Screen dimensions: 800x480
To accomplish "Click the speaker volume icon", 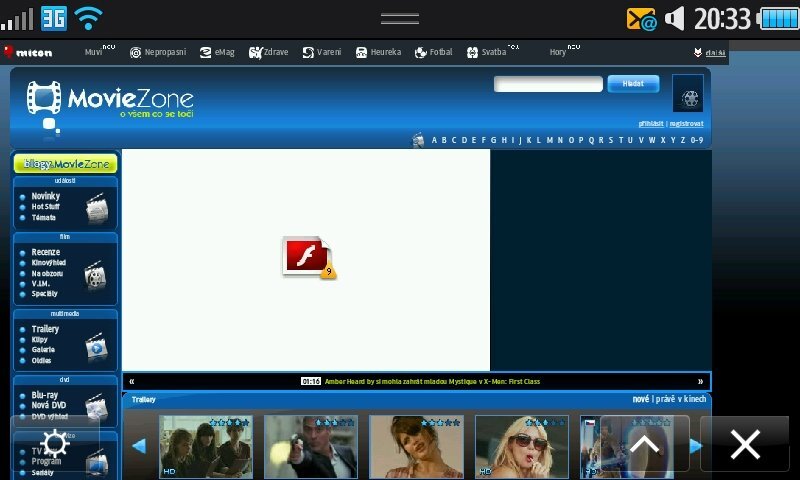I will (676, 18).
